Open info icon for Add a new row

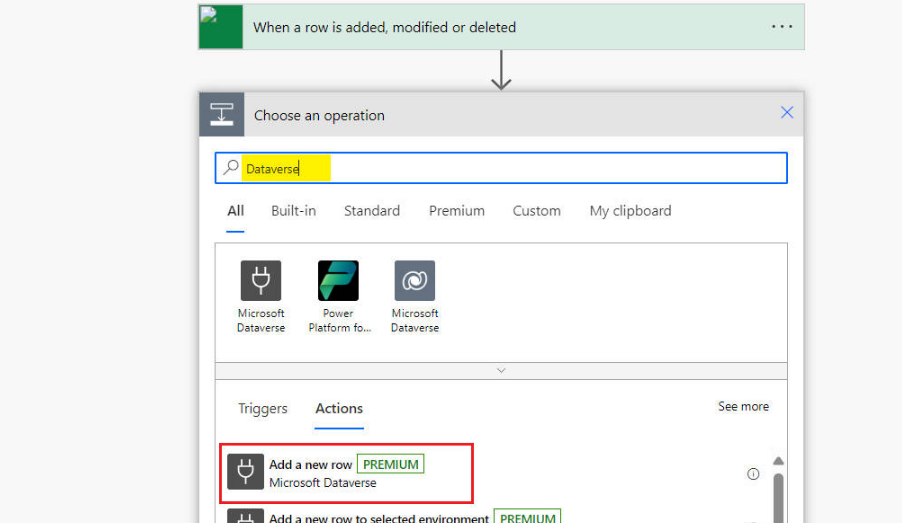point(753,474)
